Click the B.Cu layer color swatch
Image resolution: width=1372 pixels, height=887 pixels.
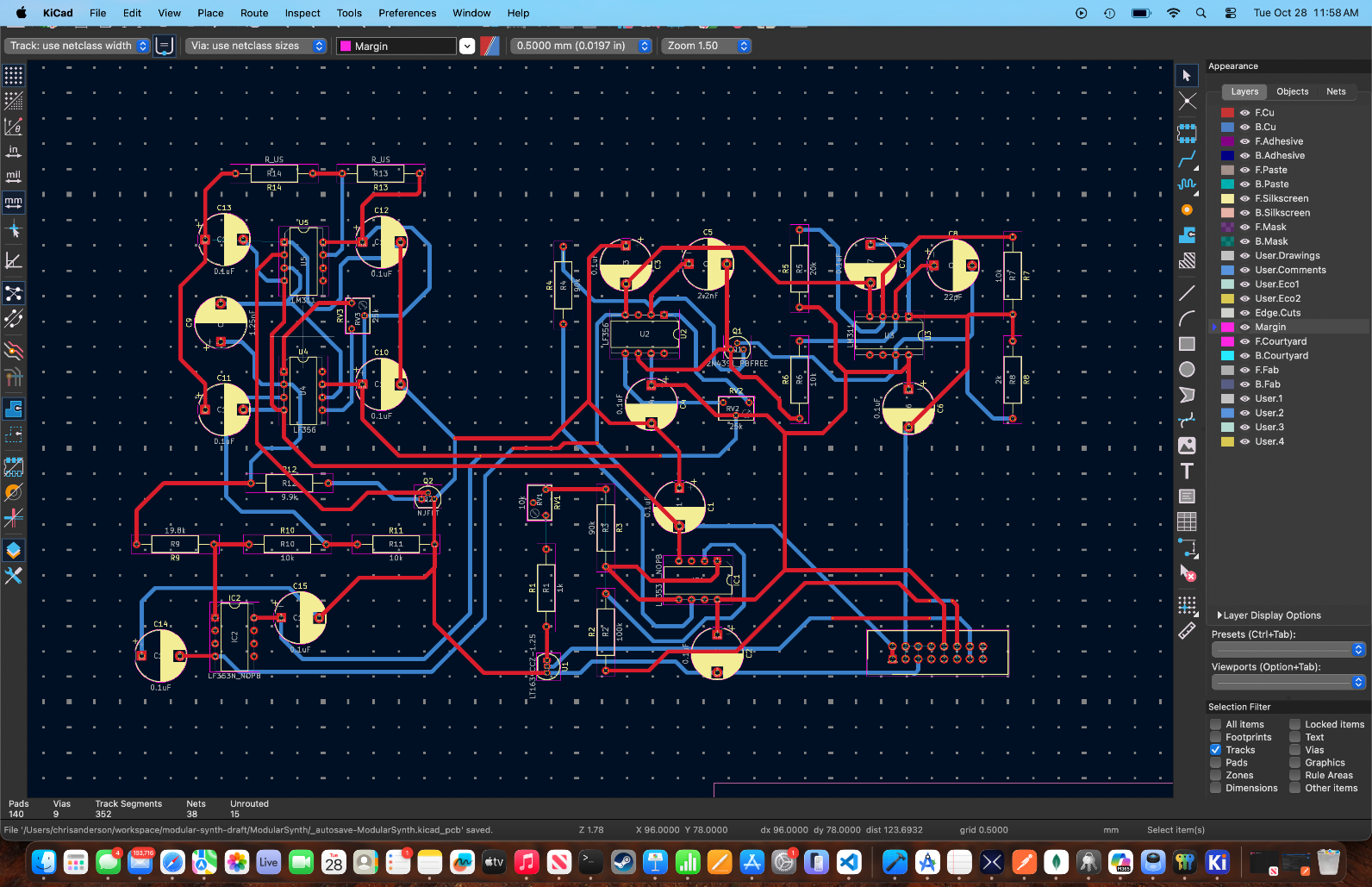coord(1227,127)
